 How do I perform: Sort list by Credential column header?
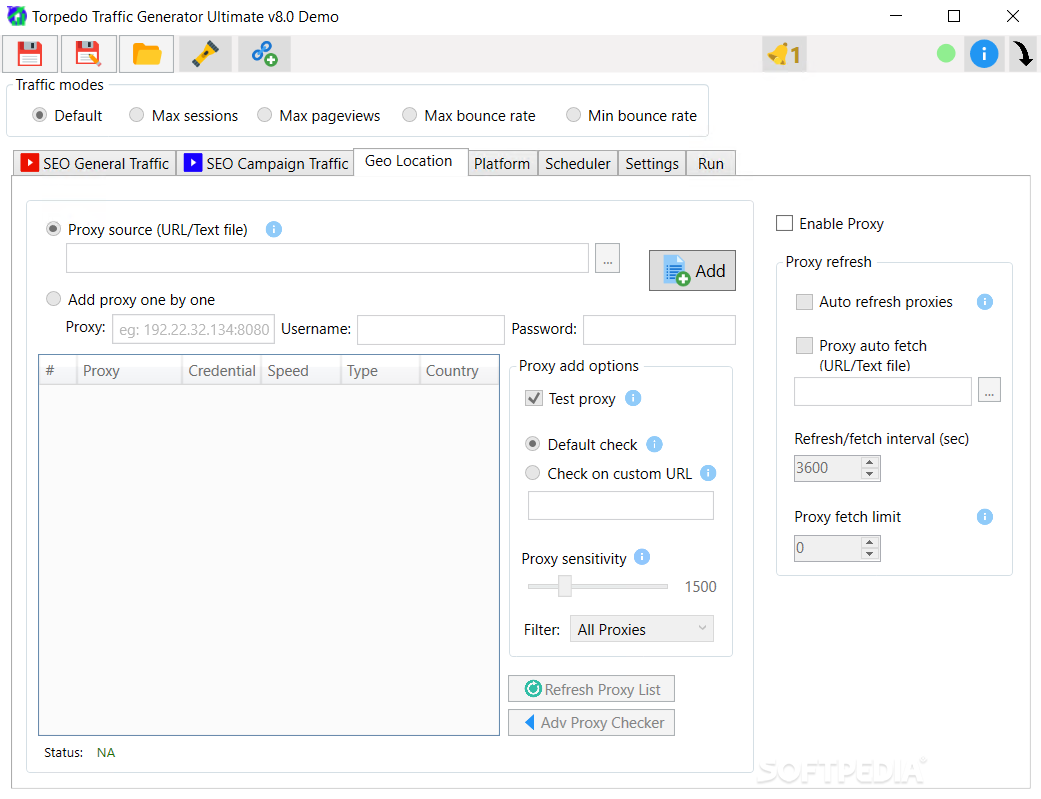222,371
